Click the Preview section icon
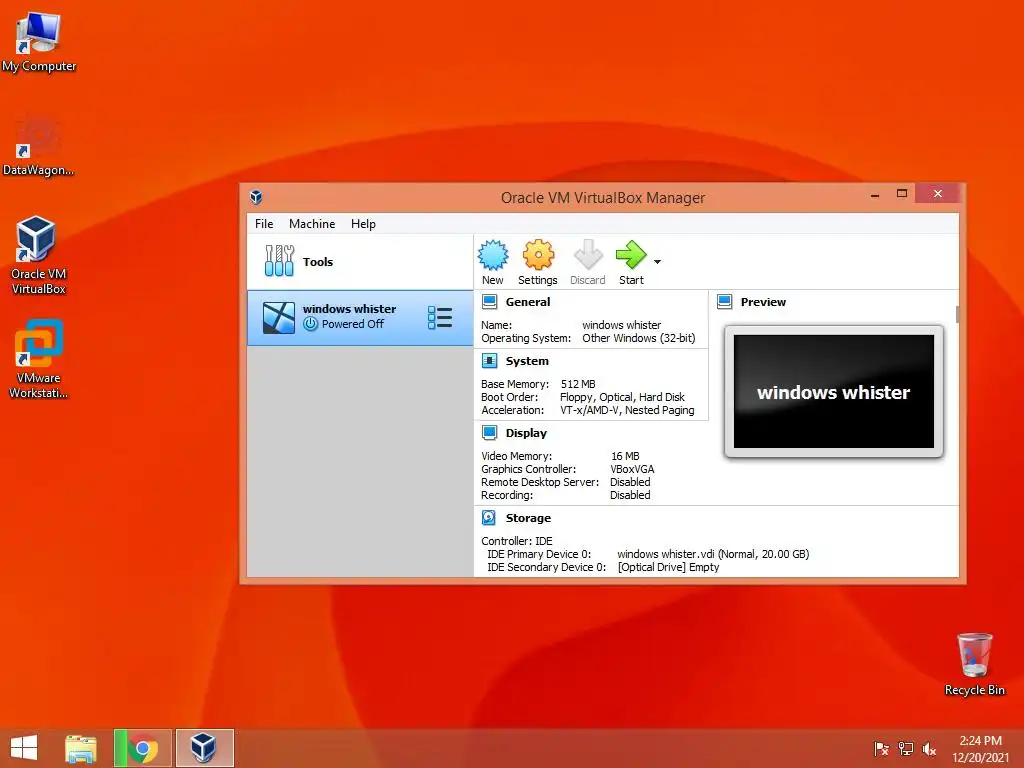The width and height of the screenshot is (1024, 768). click(x=724, y=302)
